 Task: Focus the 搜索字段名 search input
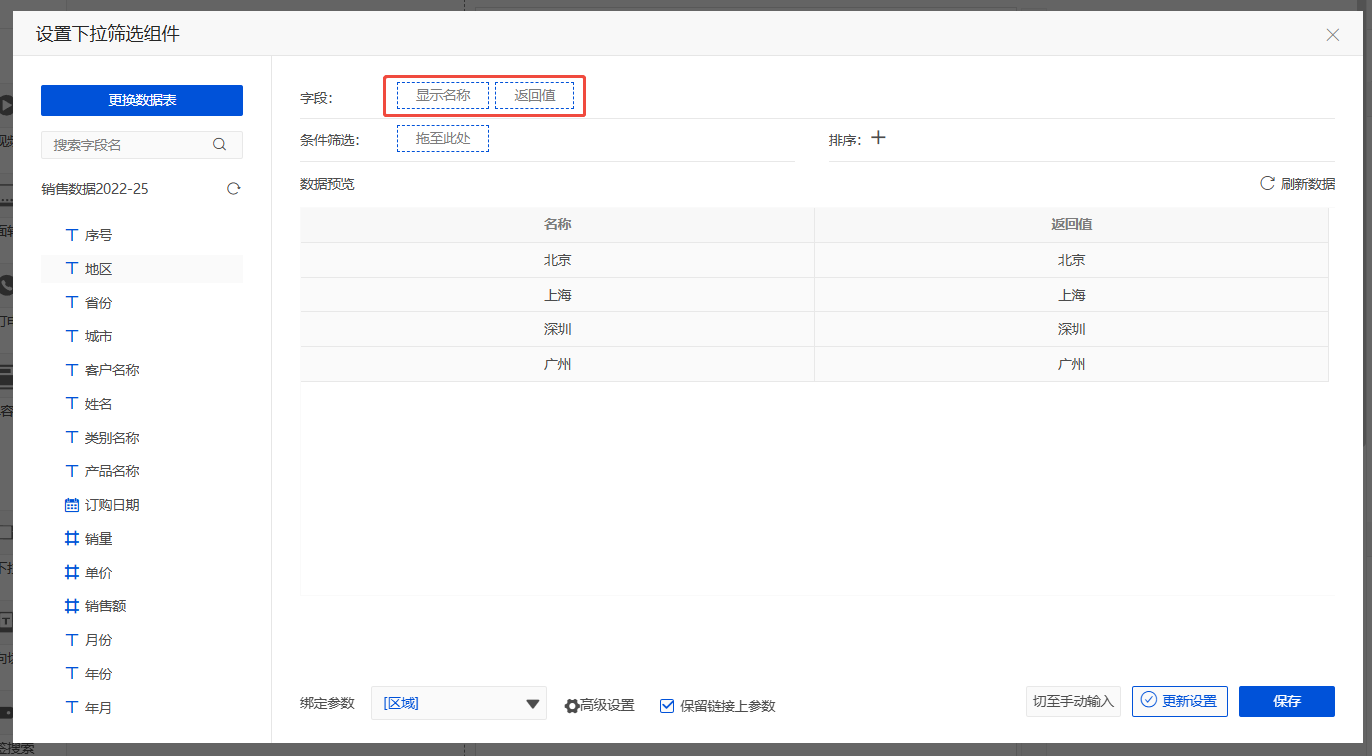(128, 145)
